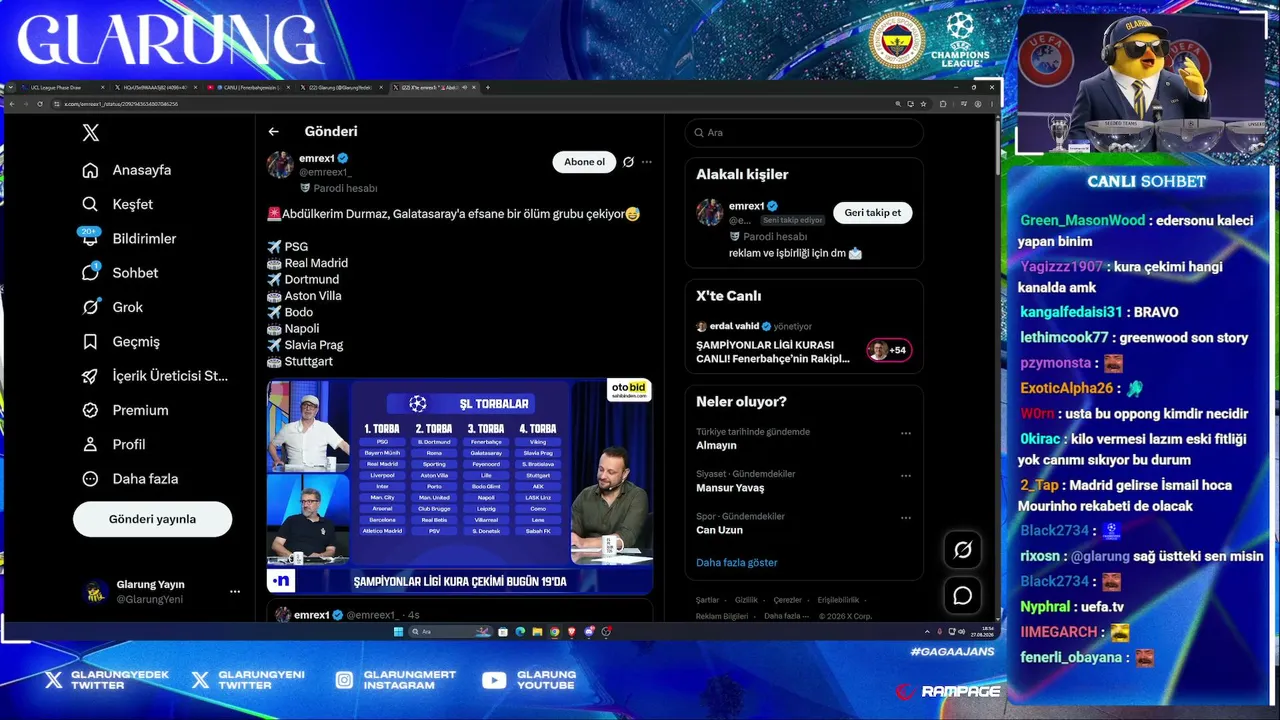Open emrex1 profile in Alakalı kişiler
Screen dimensions: 1280x720
(746, 206)
